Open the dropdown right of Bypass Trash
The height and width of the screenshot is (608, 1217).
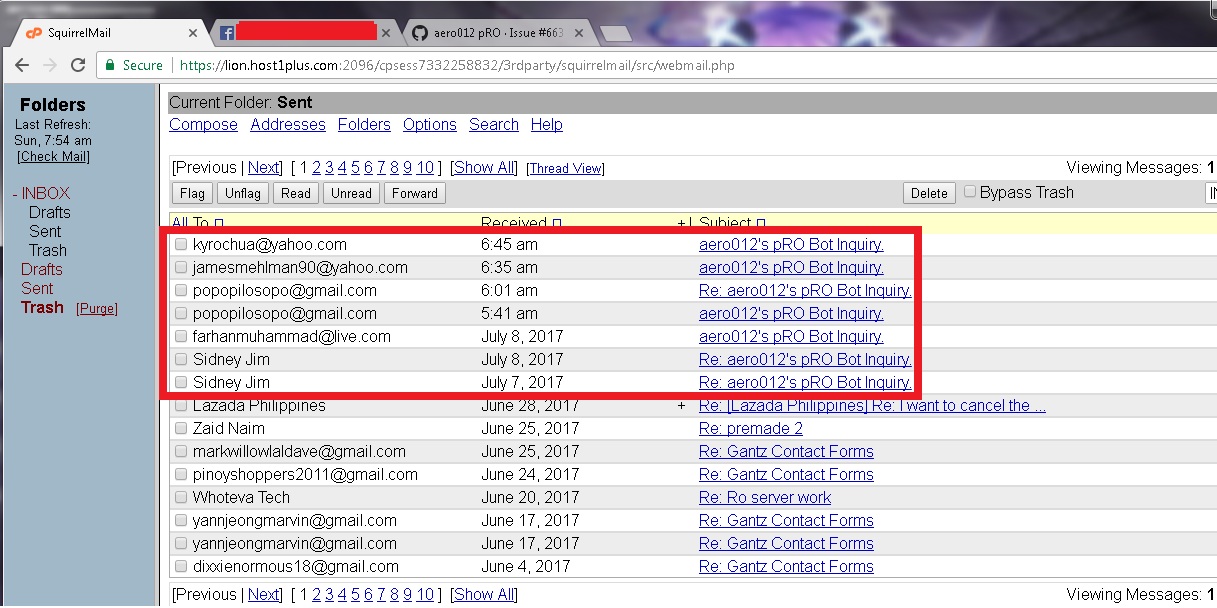(1210, 193)
